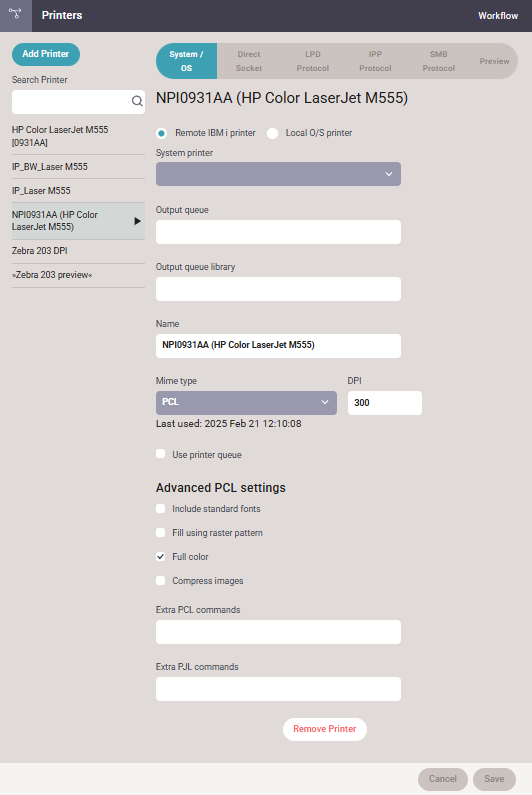Select the Remote IBM i printer option
532x795 pixels.
point(161,133)
